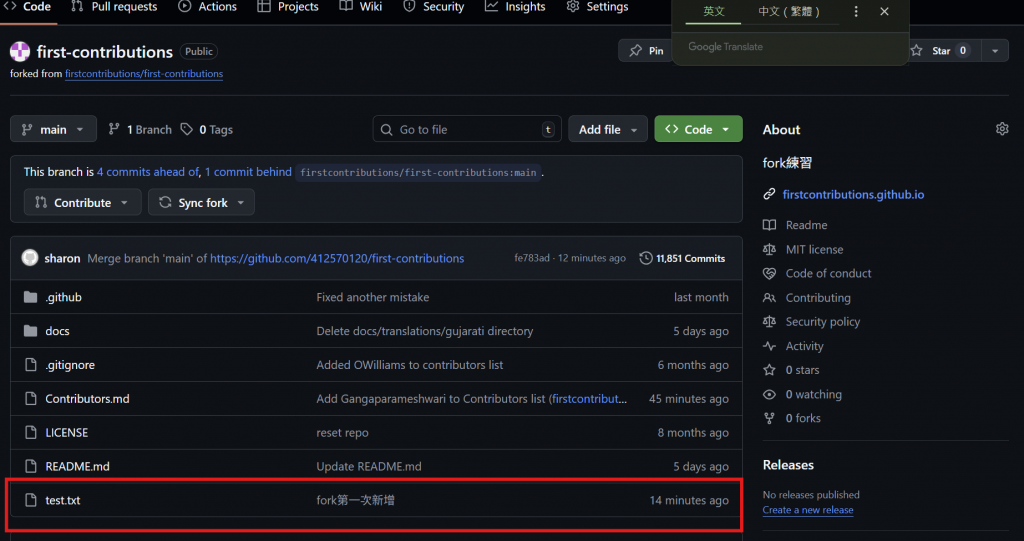Open the LICENSE file
Image resolution: width=1024 pixels, height=541 pixels.
pyautogui.click(x=67, y=433)
